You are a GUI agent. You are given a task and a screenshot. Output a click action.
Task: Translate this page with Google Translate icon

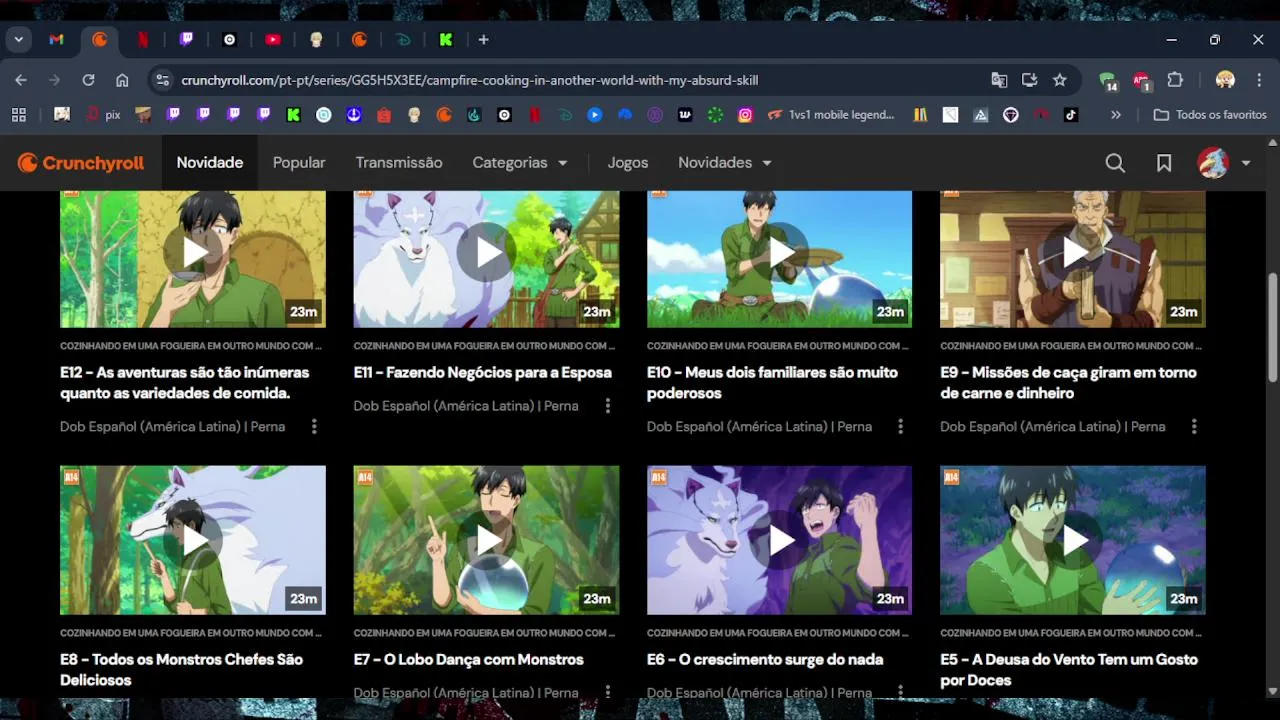pos(999,80)
